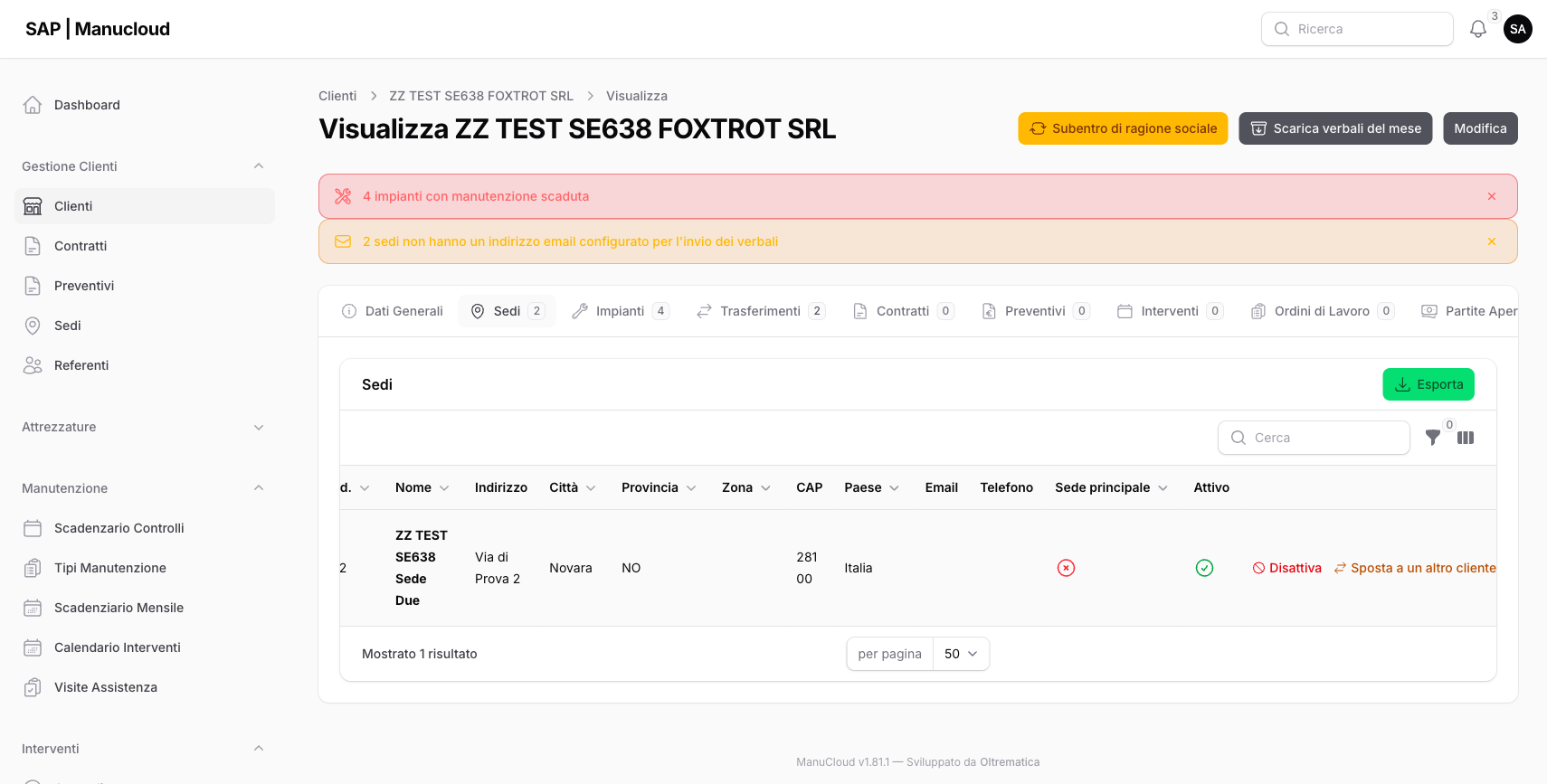Open the SA user avatar menu
1547x784 pixels.
(x=1517, y=29)
